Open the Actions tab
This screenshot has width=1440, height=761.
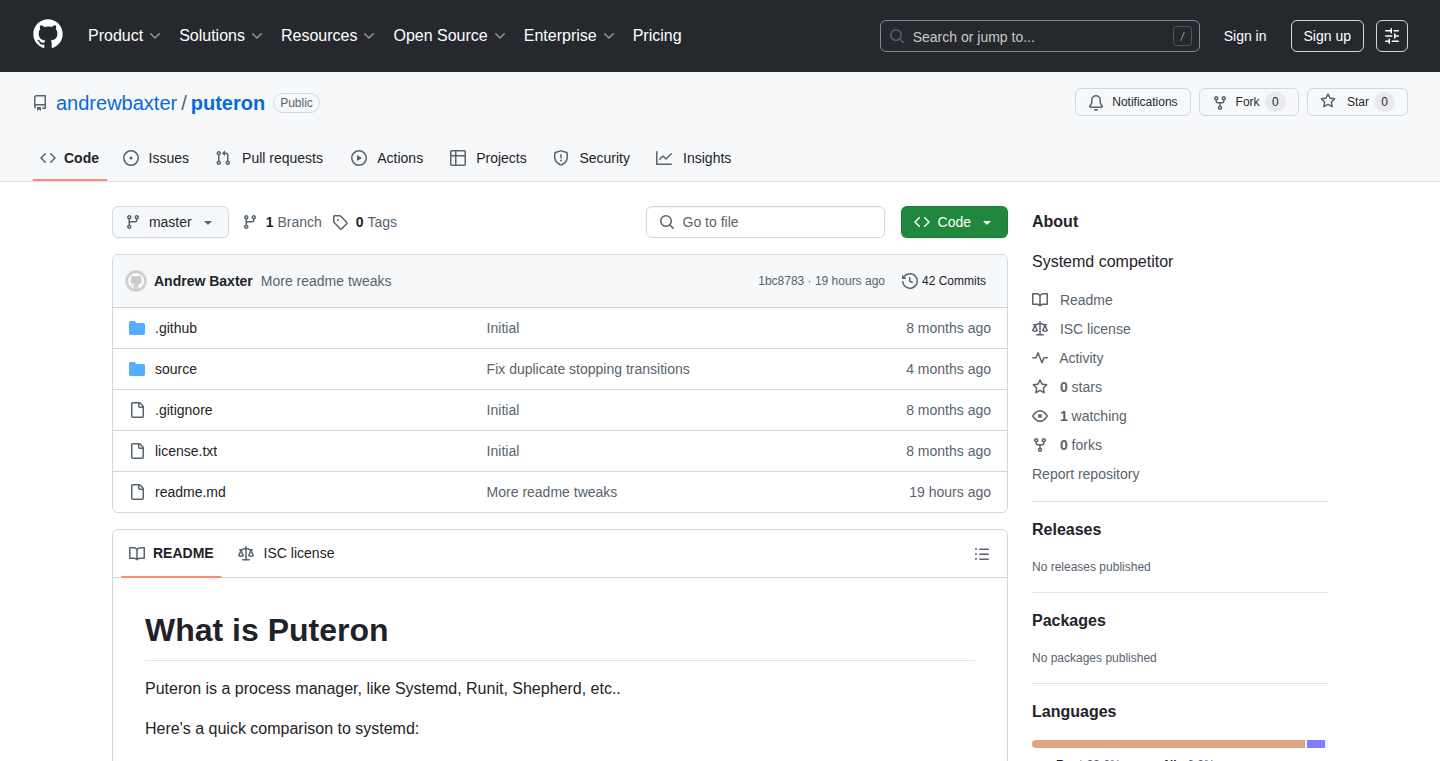tap(387, 158)
